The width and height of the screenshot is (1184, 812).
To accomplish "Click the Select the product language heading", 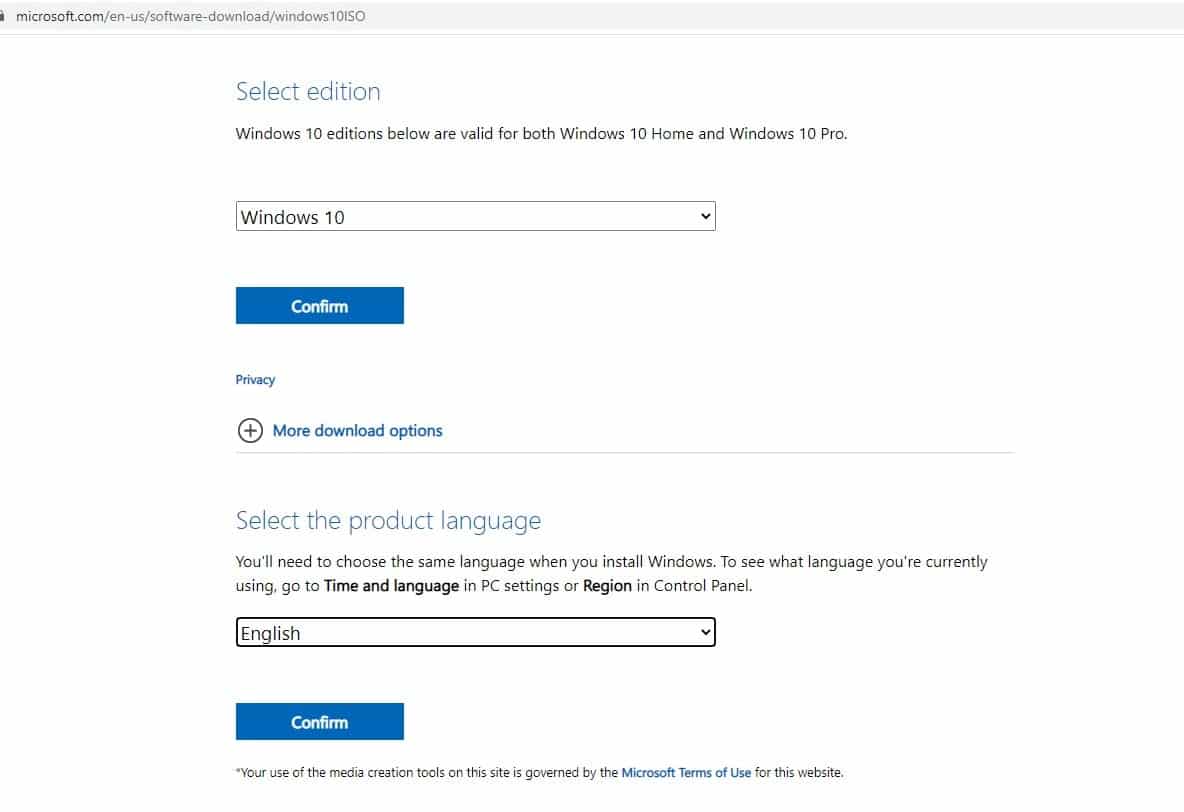I will 388,520.
